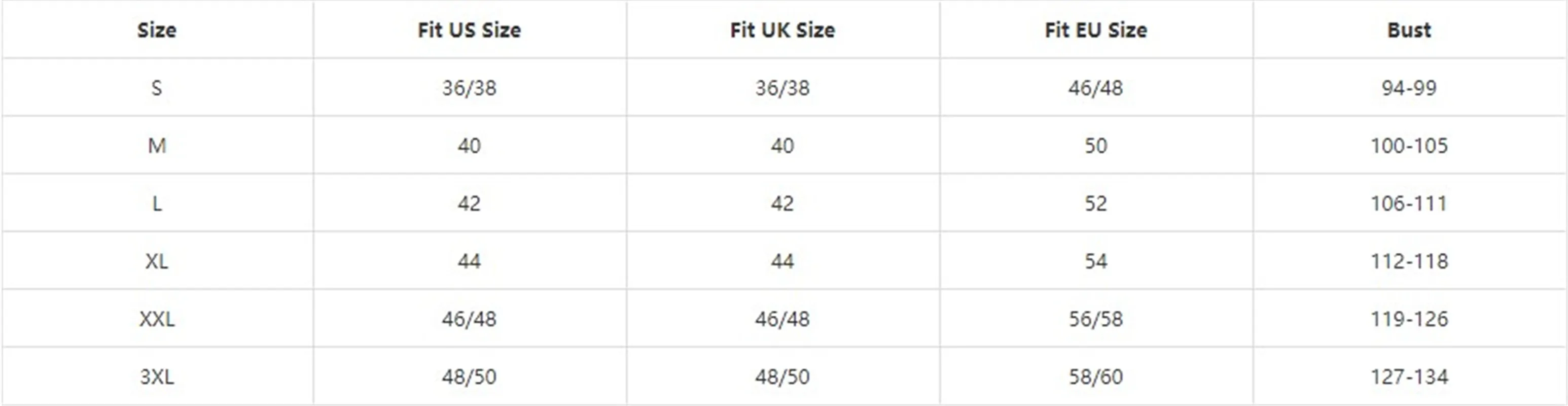Viewport: 1568px width, 406px height.
Task: Click EU size 58/60 cell
Action: point(1096,377)
